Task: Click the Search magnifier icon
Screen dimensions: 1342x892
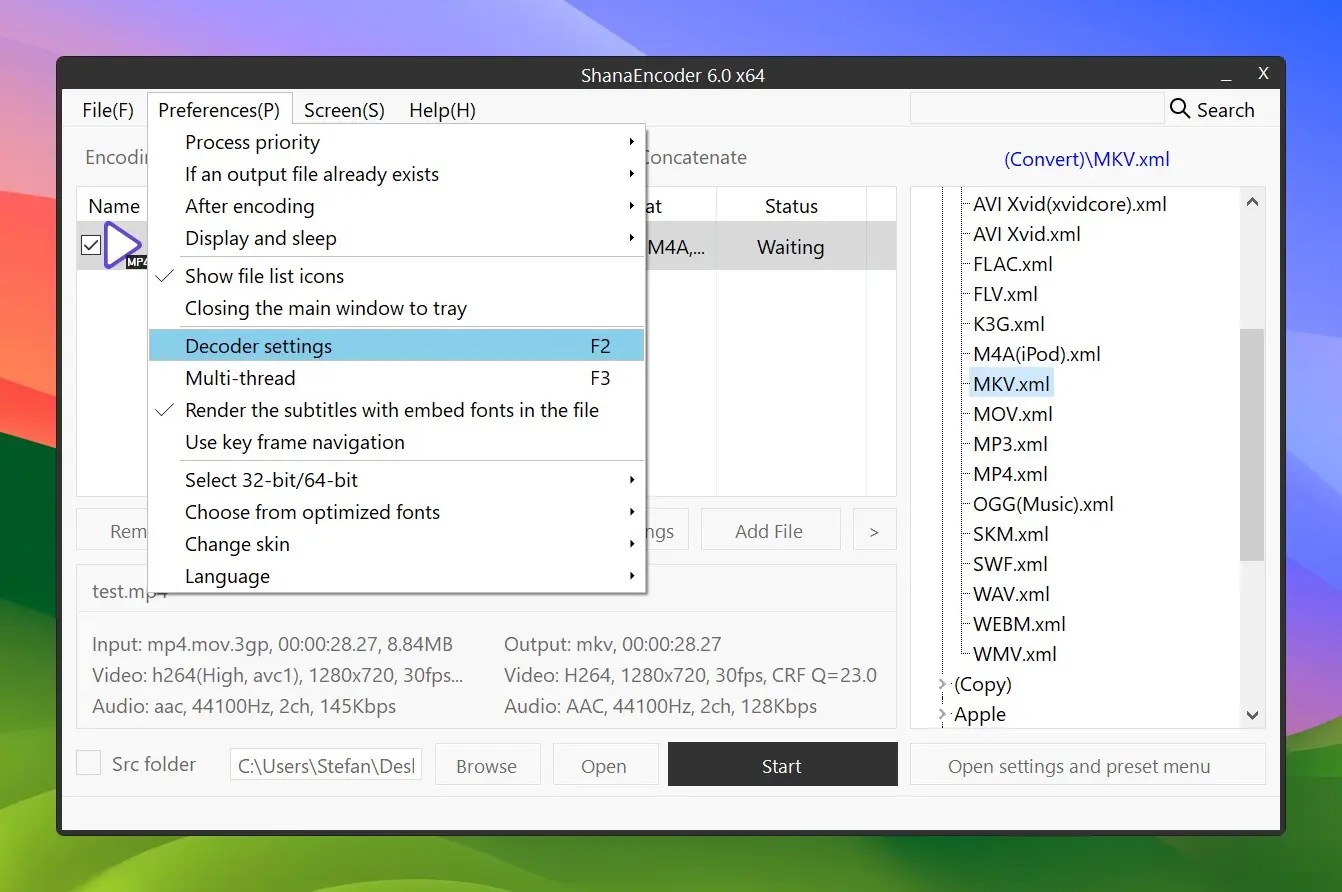Action: 1180,109
